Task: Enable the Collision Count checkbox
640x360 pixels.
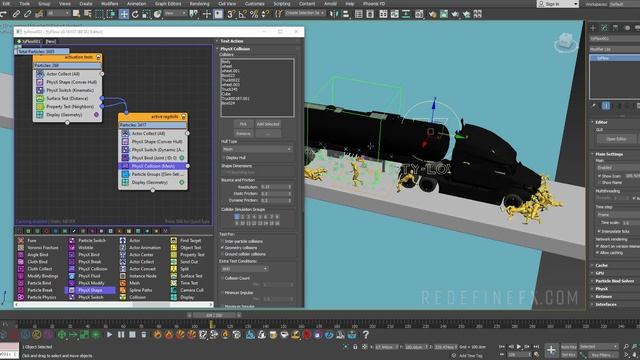Action: 222,278
